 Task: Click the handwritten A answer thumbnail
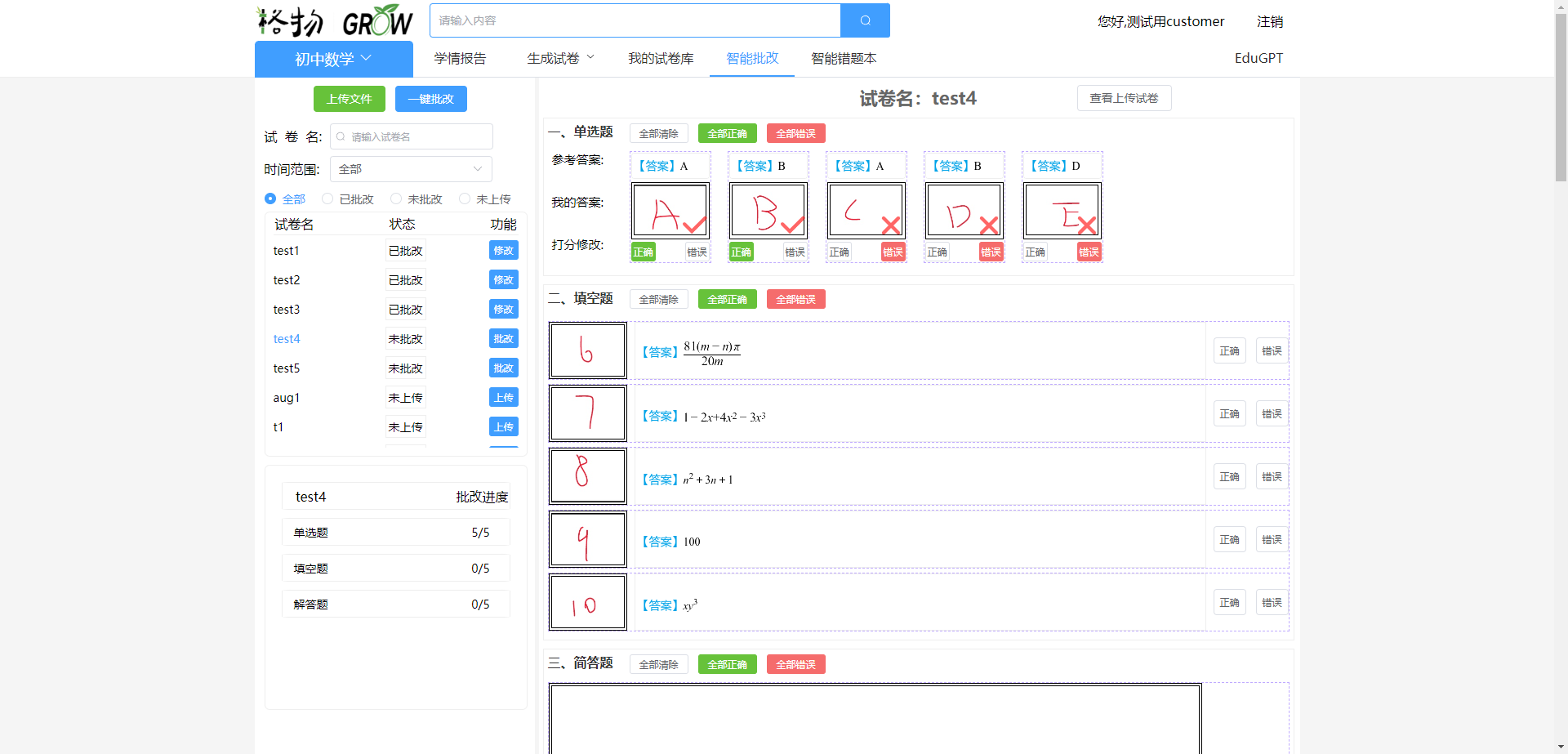pyautogui.click(x=670, y=211)
